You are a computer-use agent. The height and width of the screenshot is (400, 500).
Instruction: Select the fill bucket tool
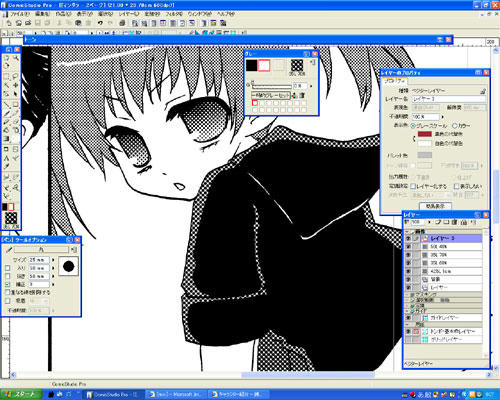coord(6,130)
